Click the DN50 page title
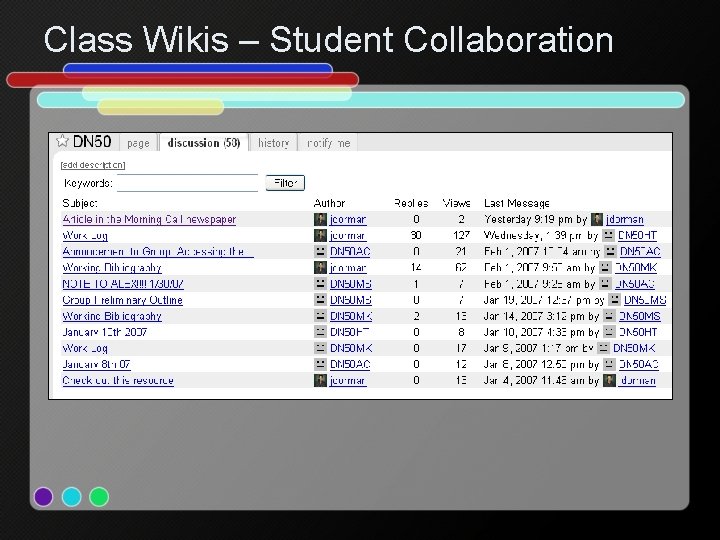This screenshot has width=720, height=540. click(x=92, y=141)
